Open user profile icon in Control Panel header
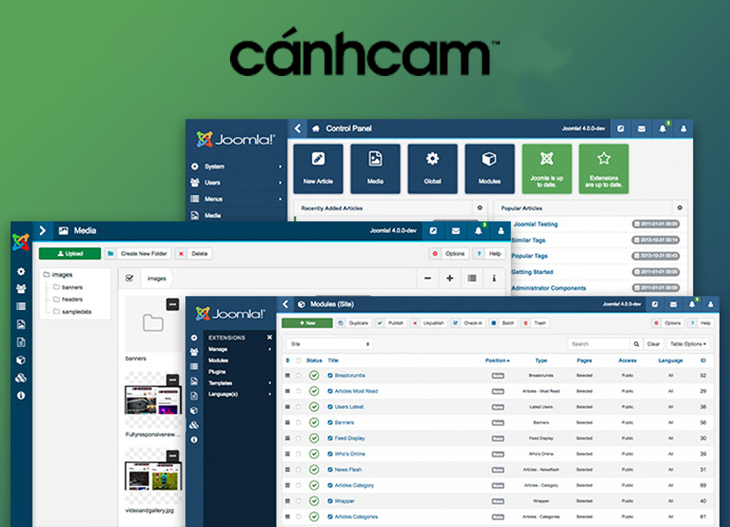This screenshot has height=527, width=730. [x=683, y=128]
